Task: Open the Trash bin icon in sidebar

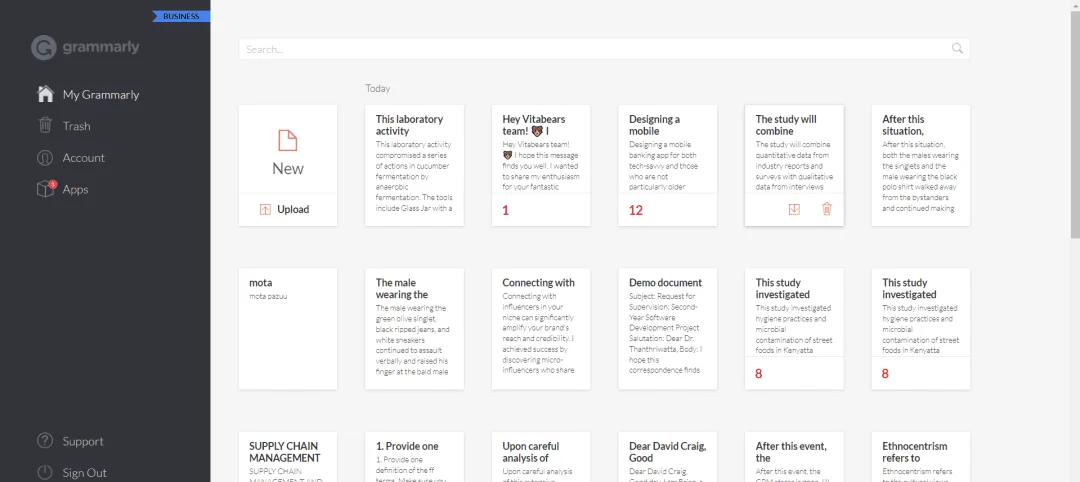Action: pos(45,126)
